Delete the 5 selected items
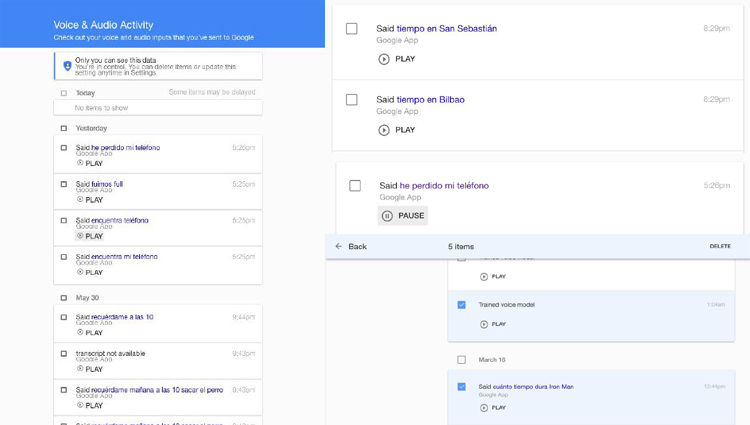This screenshot has height=425, width=750. click(x=720, y=246)
